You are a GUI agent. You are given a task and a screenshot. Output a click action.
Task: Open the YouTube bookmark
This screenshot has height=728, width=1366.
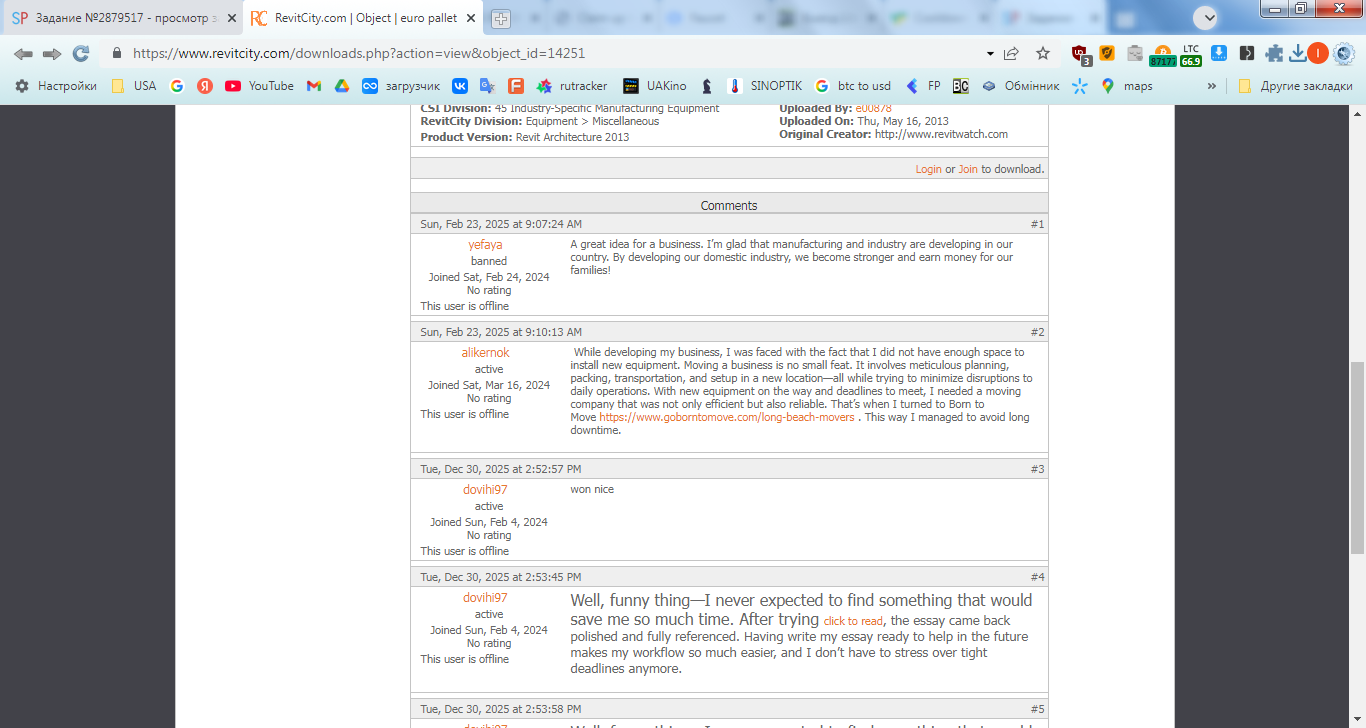point(260,86)
